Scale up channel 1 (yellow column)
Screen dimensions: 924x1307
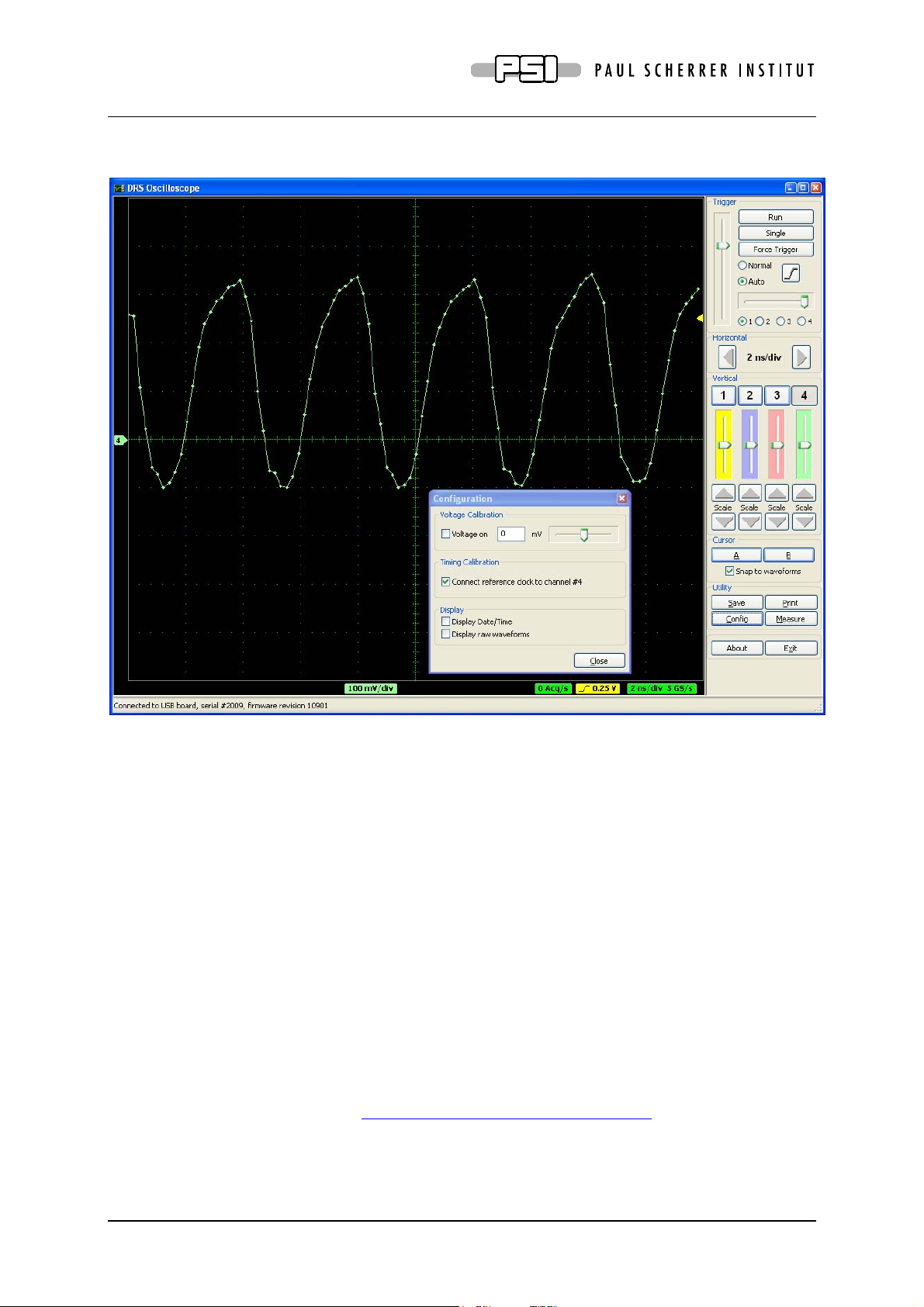(723, 493)
